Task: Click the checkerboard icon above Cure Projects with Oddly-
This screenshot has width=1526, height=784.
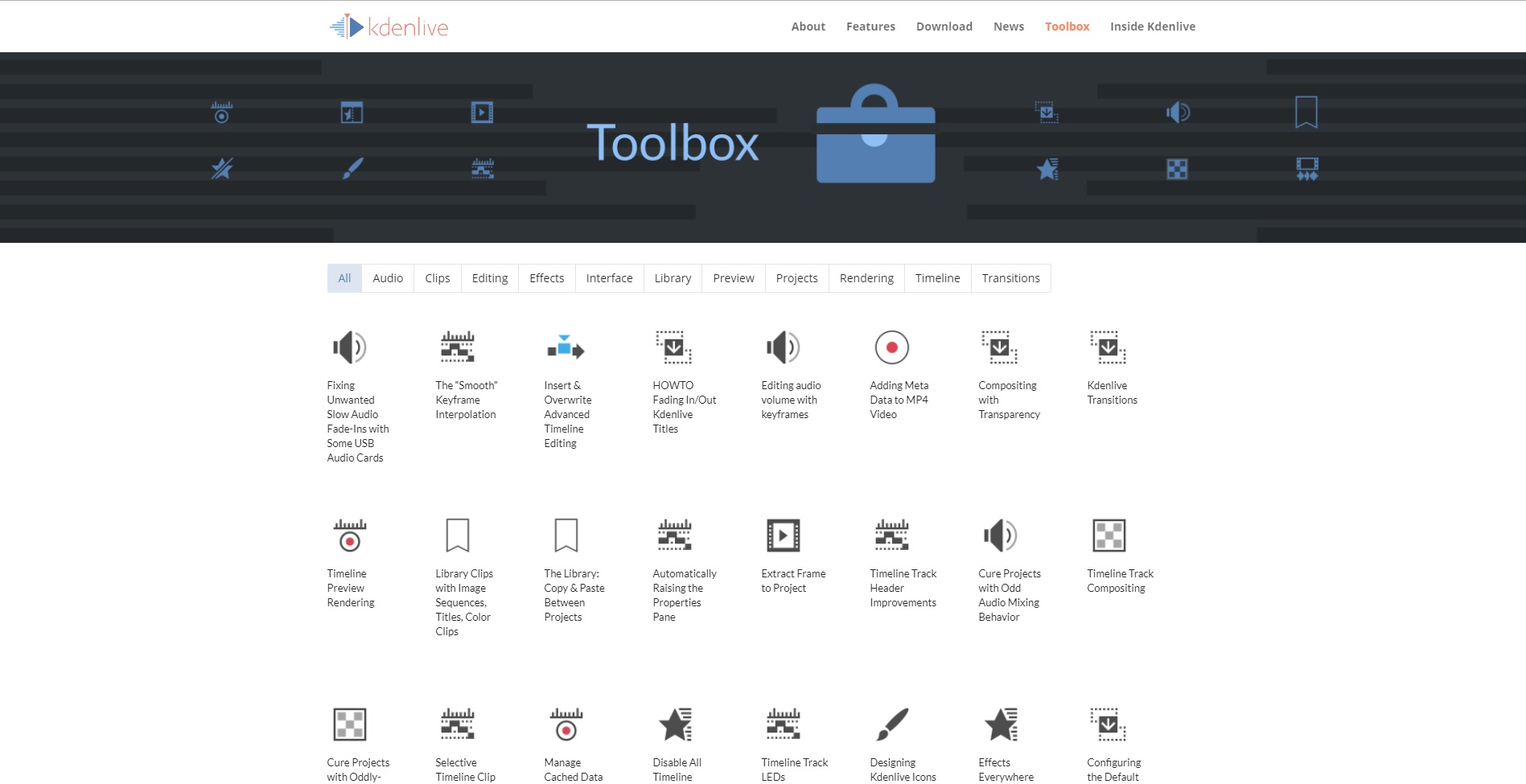Action: click(x=350, y=724)
